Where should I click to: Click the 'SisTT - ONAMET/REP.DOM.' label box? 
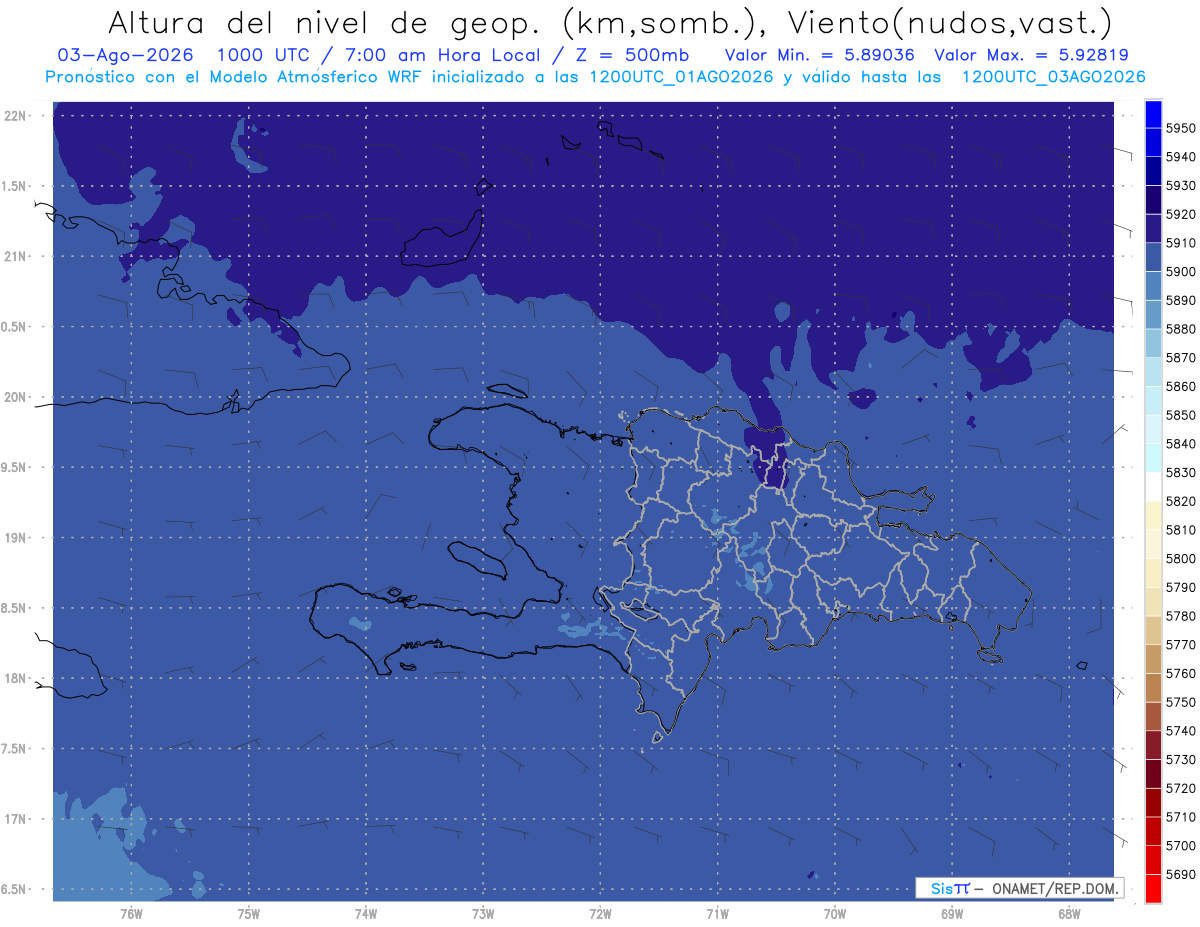(1019, 888)
